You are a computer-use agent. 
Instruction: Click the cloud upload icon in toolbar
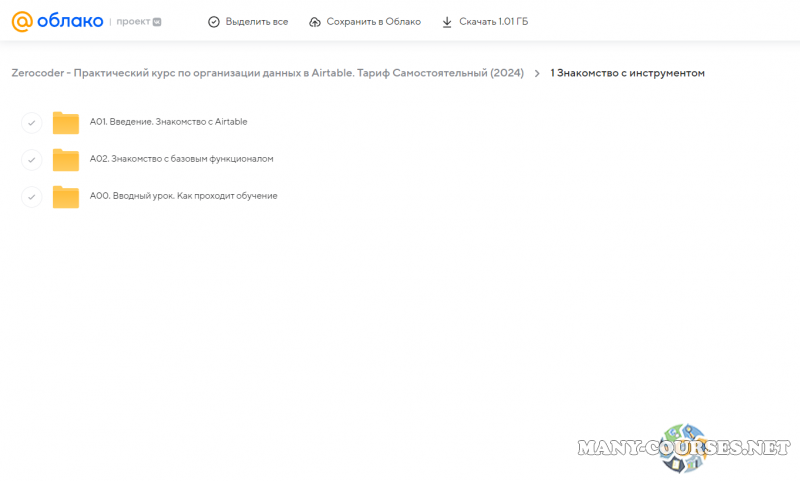[x=315, y=22]
